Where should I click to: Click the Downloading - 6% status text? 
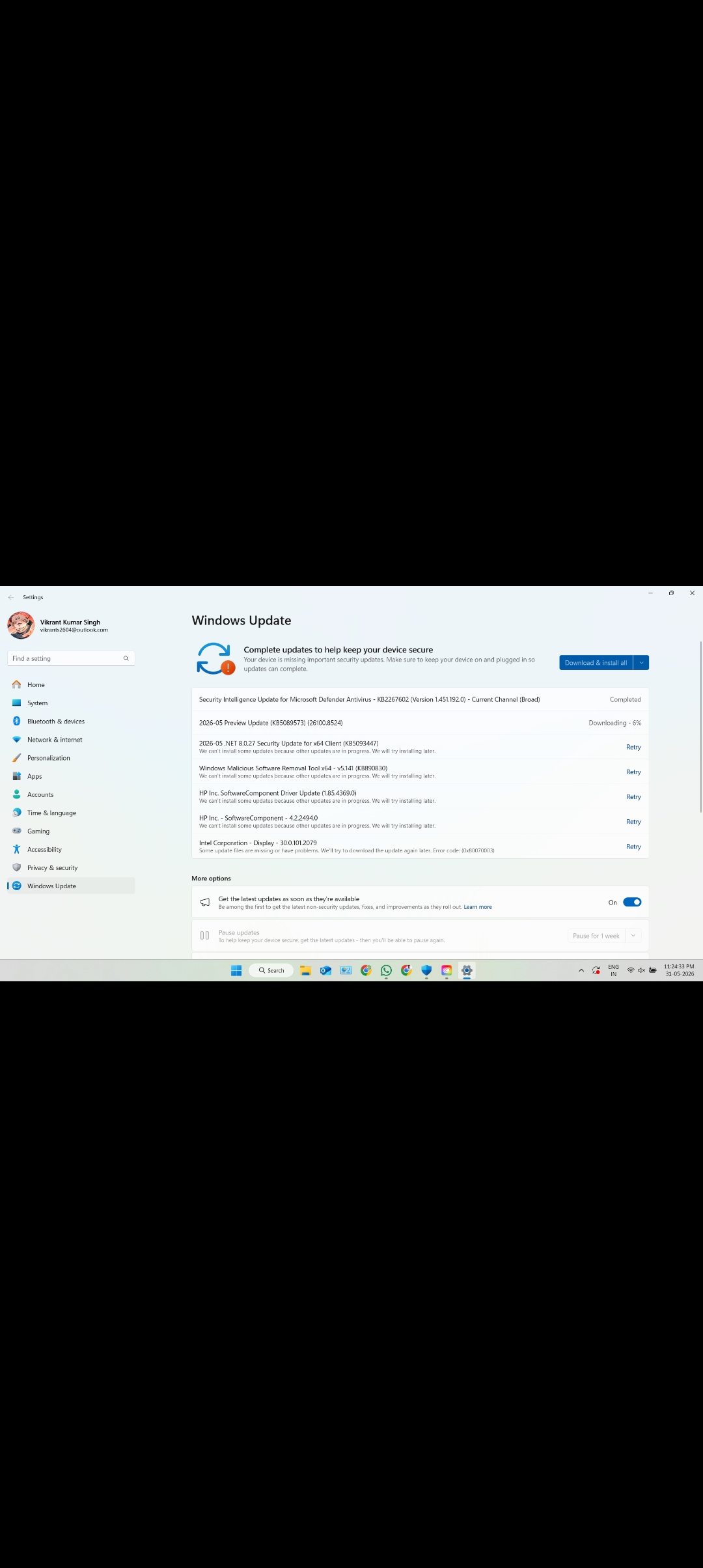tap(614, 723)
